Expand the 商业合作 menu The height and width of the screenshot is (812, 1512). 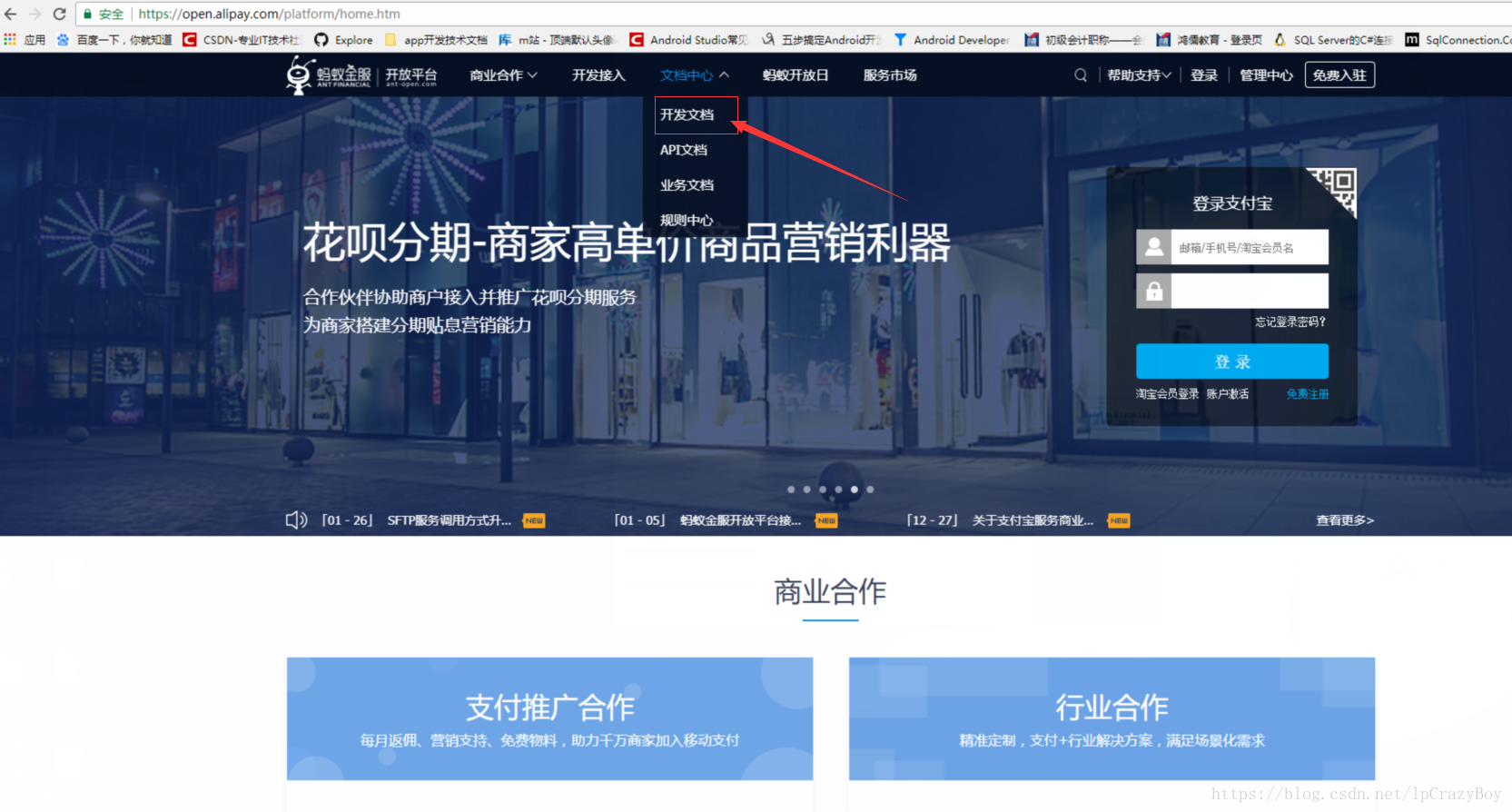pos(503,75)
